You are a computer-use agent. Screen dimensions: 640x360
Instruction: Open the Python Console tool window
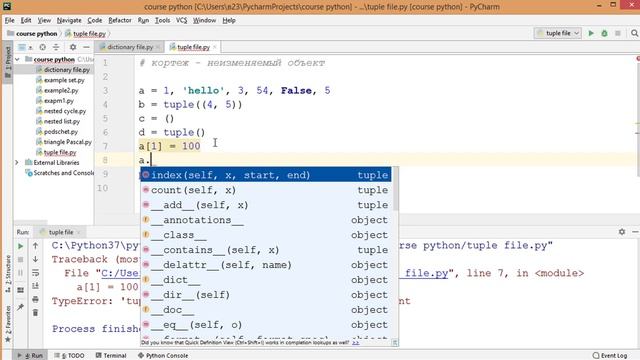(163, 356)
